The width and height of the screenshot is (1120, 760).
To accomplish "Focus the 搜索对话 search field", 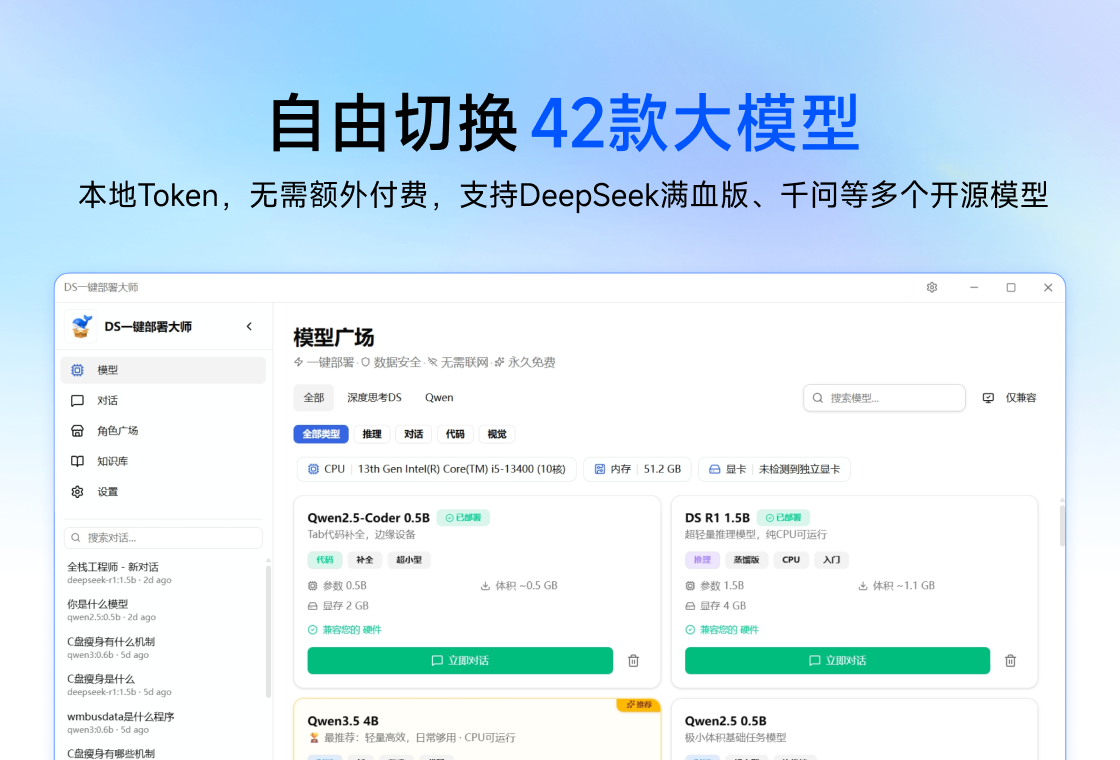I will (164, 538).
